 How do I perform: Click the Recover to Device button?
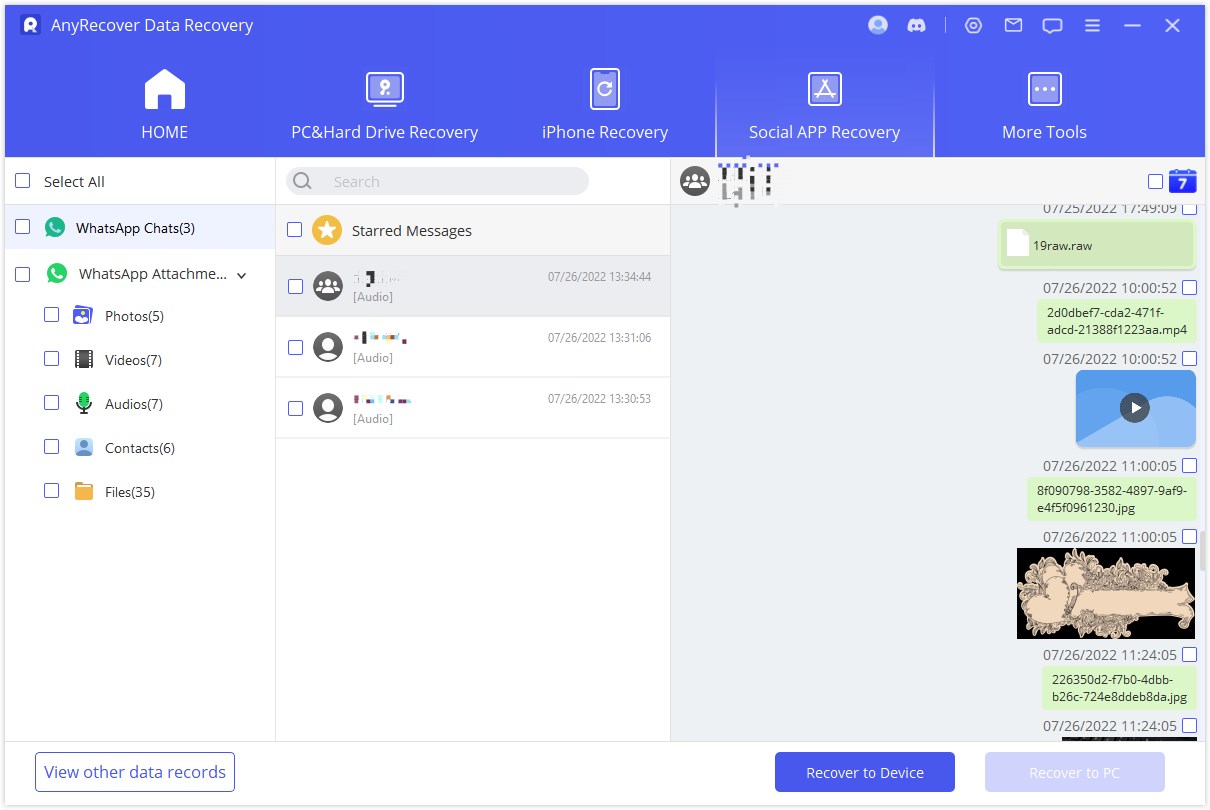pyautogui.click(x=864, y=772)
